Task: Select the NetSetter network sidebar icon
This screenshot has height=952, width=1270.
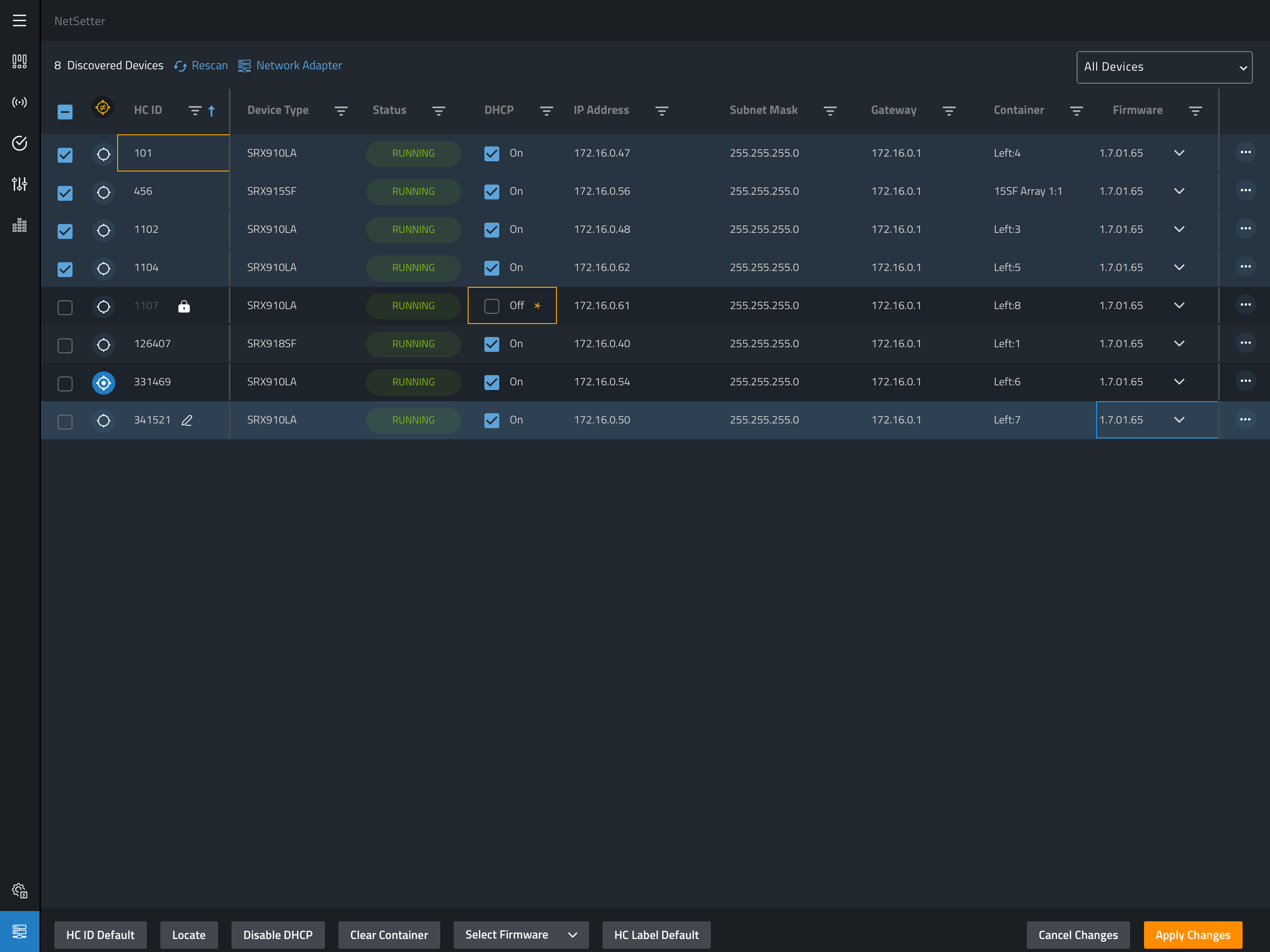Action: (20, 932)
